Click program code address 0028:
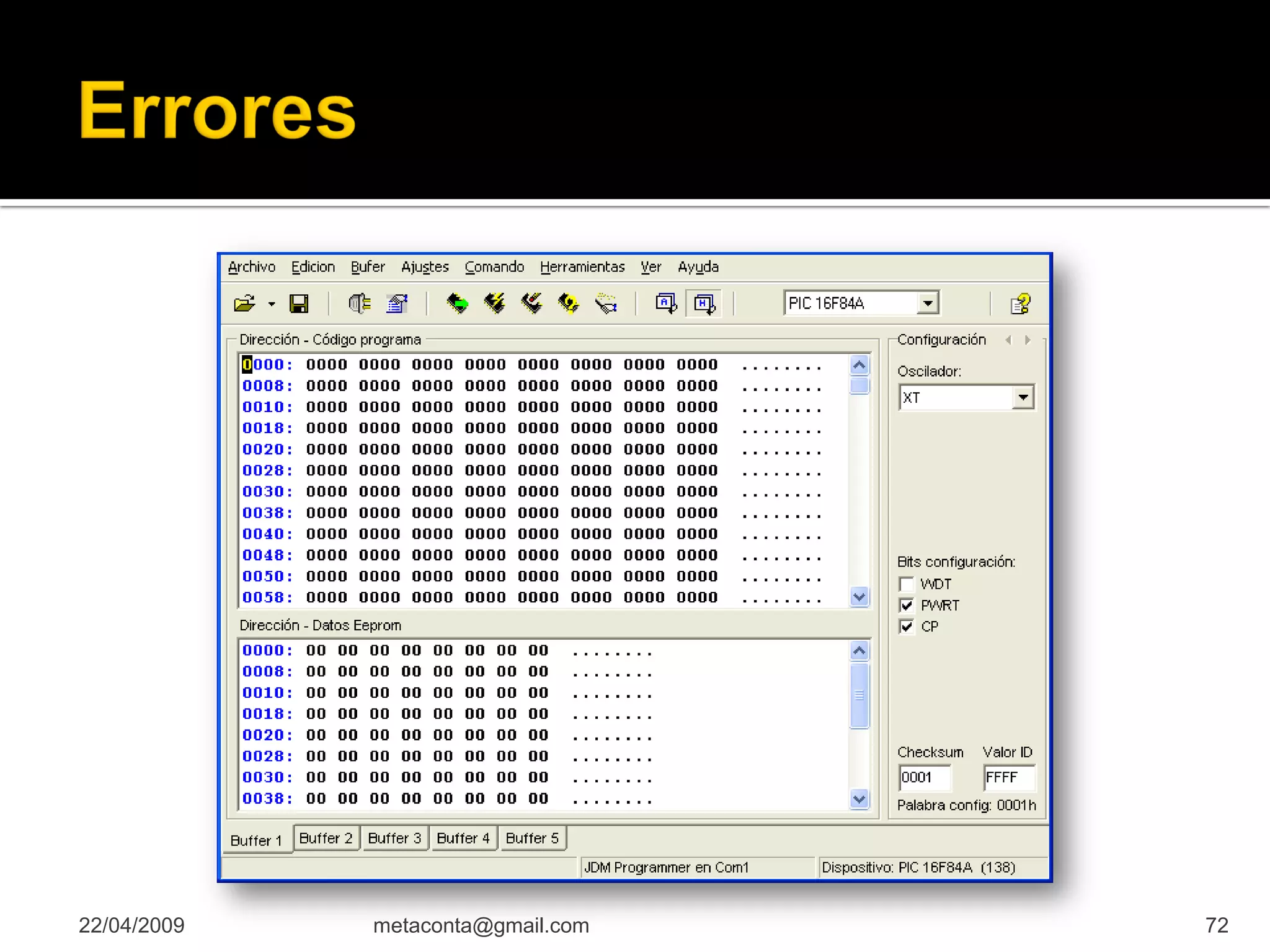 (267, 470)
